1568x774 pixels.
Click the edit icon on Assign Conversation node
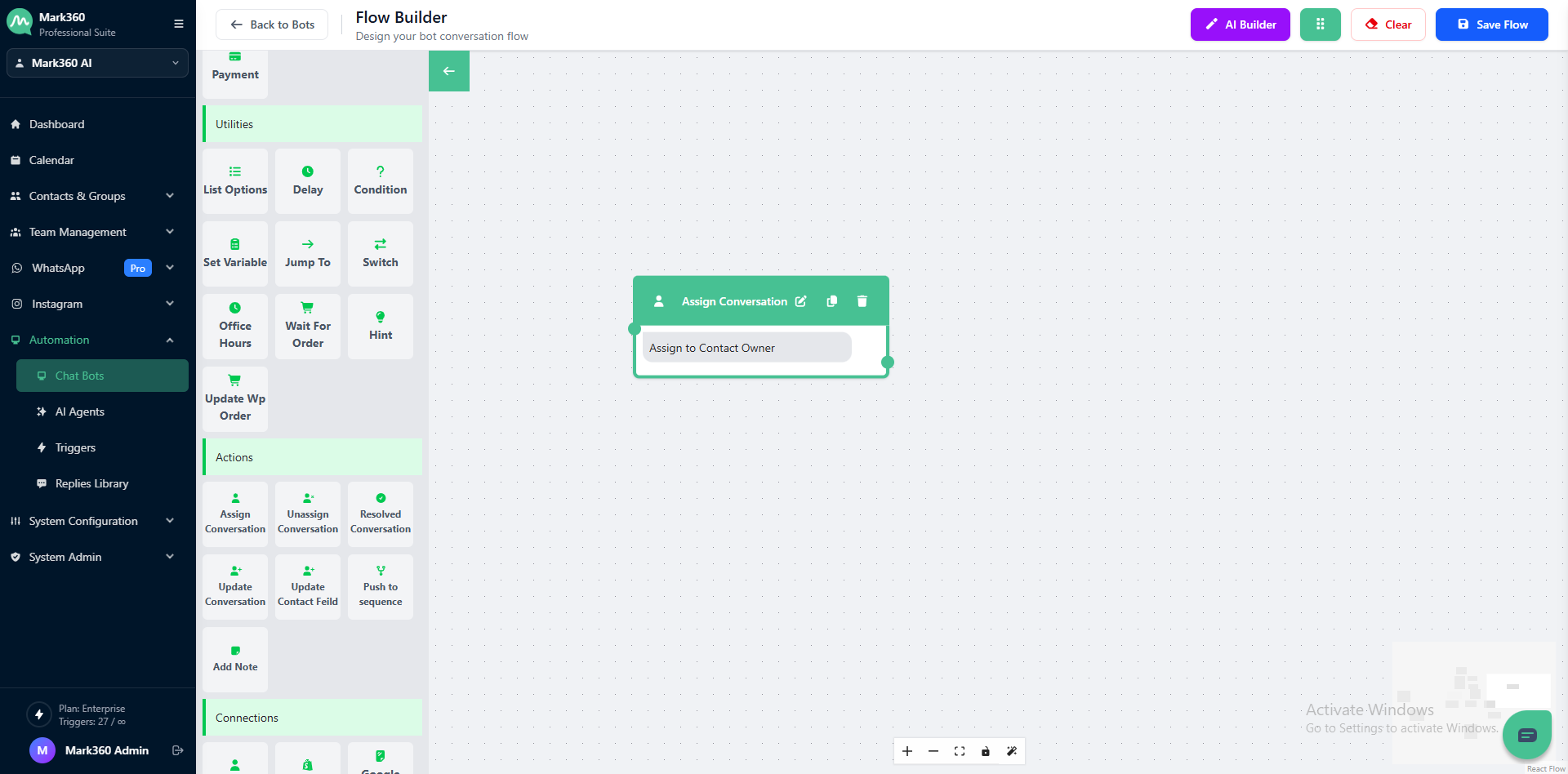pyautogui.click(x=800, y=301)
